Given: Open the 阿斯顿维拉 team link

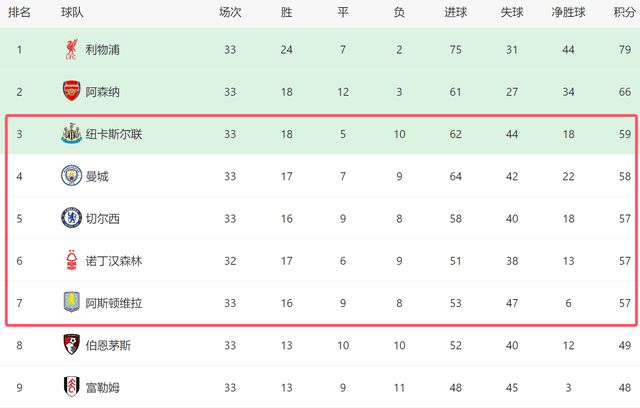Looking at the screenshot, I should (x=114, y=302).
